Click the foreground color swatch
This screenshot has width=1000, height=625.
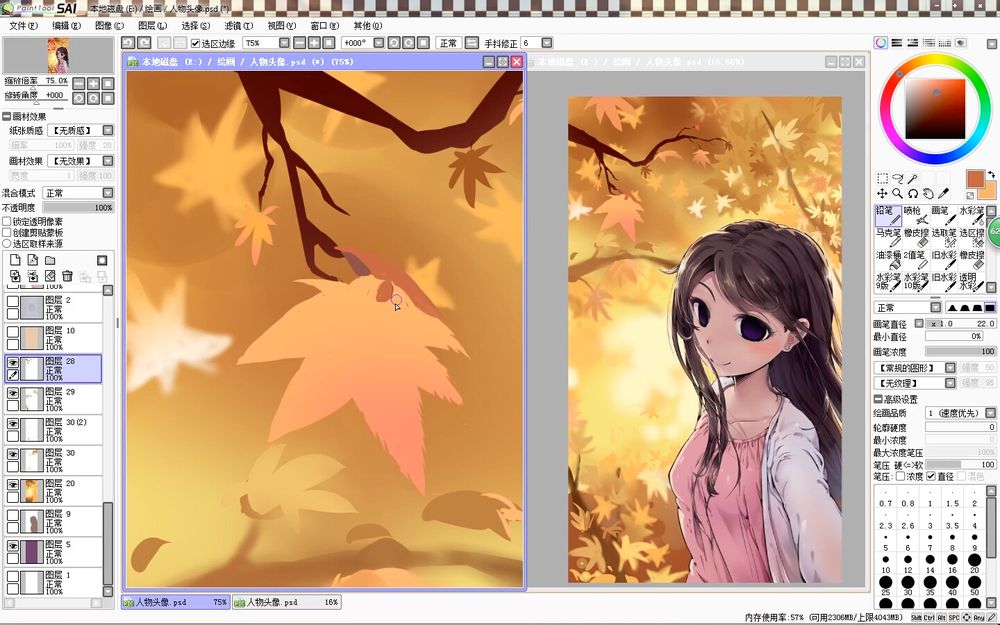(x=975, y=179)
